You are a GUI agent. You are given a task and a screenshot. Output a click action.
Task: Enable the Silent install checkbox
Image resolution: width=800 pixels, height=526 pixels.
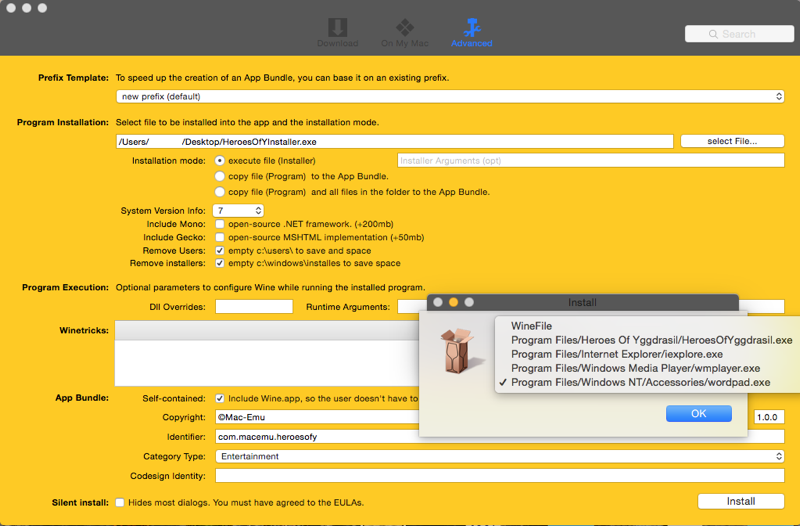[120, 503]
